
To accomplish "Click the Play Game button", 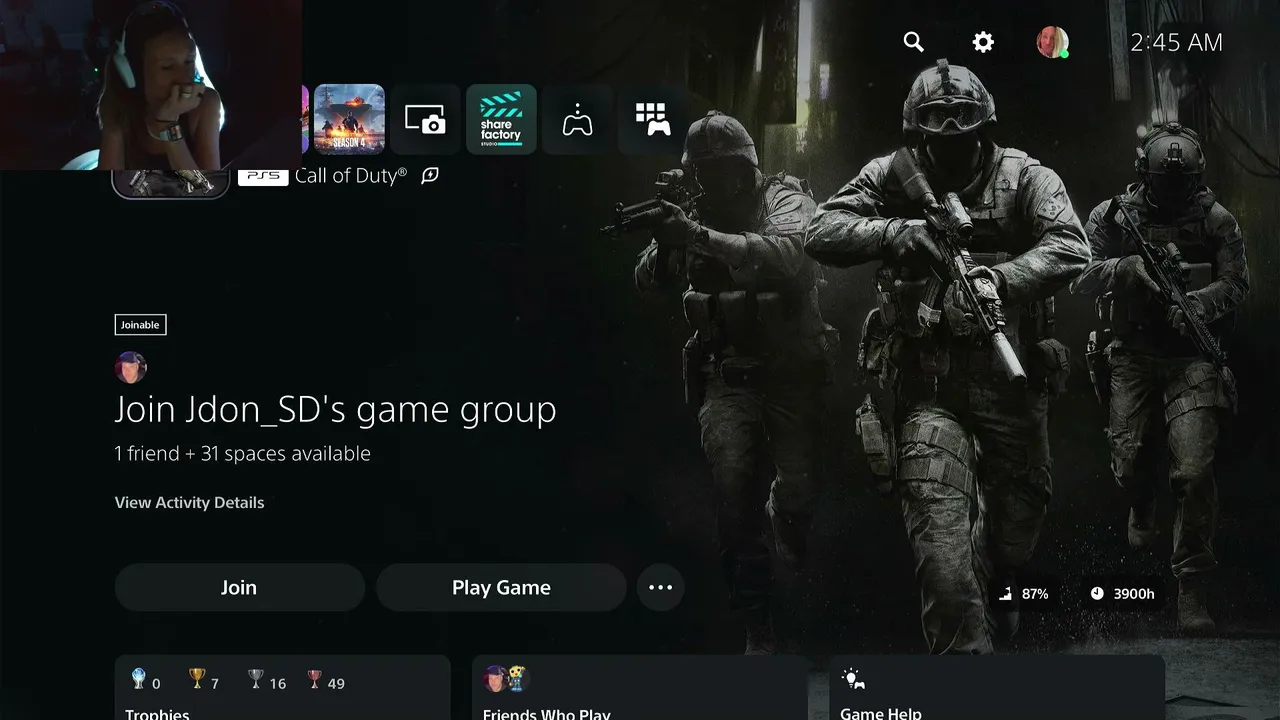I will click(501, 587).
